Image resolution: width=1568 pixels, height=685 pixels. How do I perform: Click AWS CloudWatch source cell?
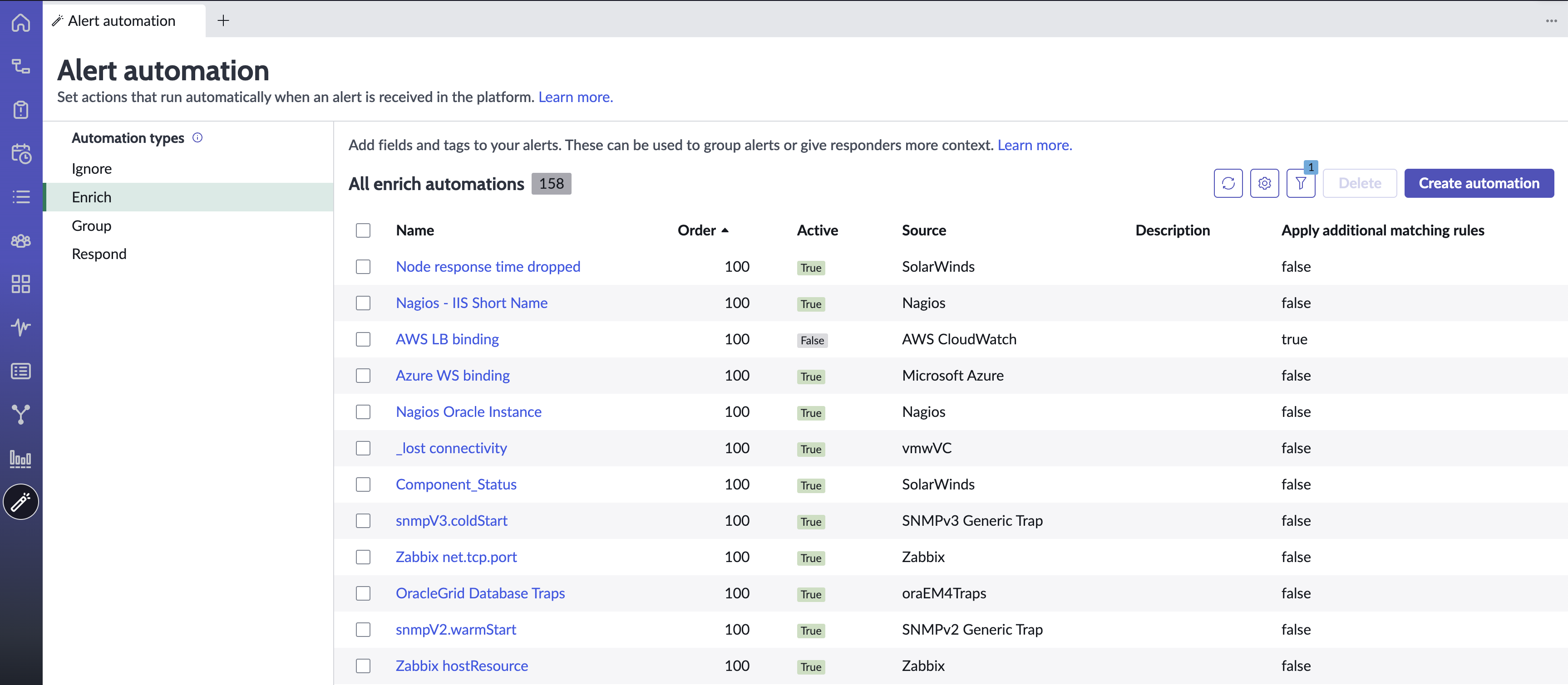tap(959, 339)
